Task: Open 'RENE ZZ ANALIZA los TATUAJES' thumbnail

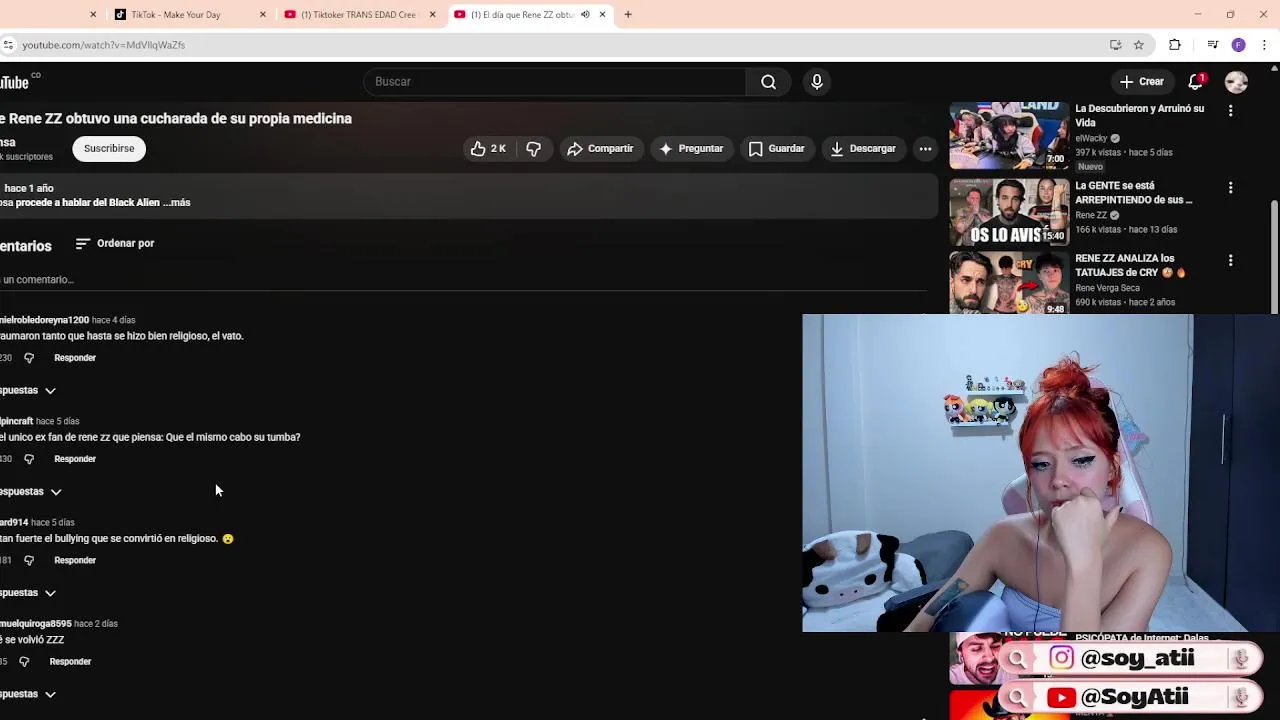Action: (x=1009, y=284)
